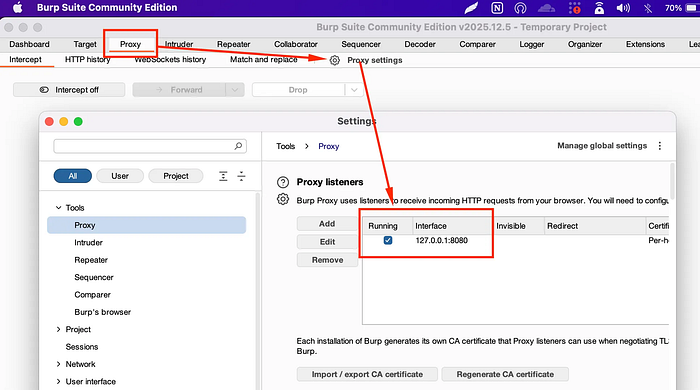Image resolution: width=700 pixels, height=390 pixels.
Task: Switch to the Repeater tab
Action: (x=233, y=44)
